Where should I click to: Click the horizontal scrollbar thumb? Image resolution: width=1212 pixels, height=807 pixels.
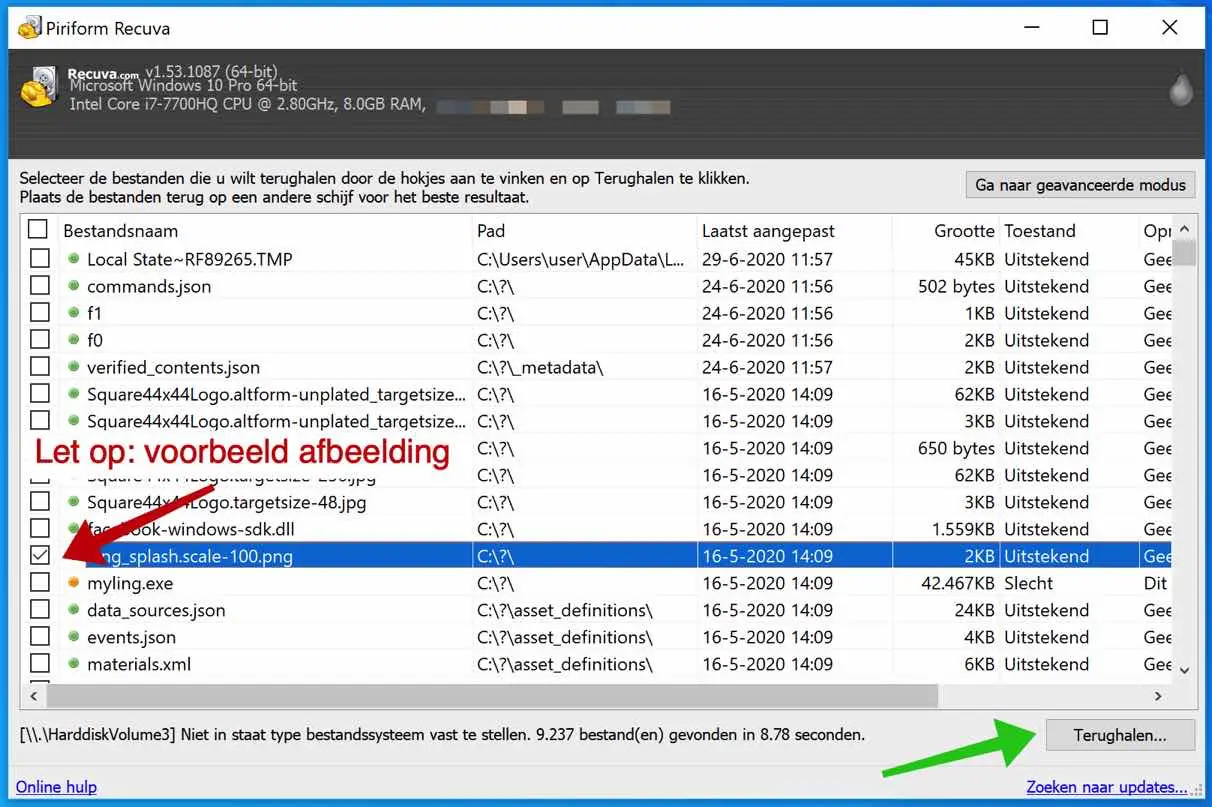tap(492, 696)
